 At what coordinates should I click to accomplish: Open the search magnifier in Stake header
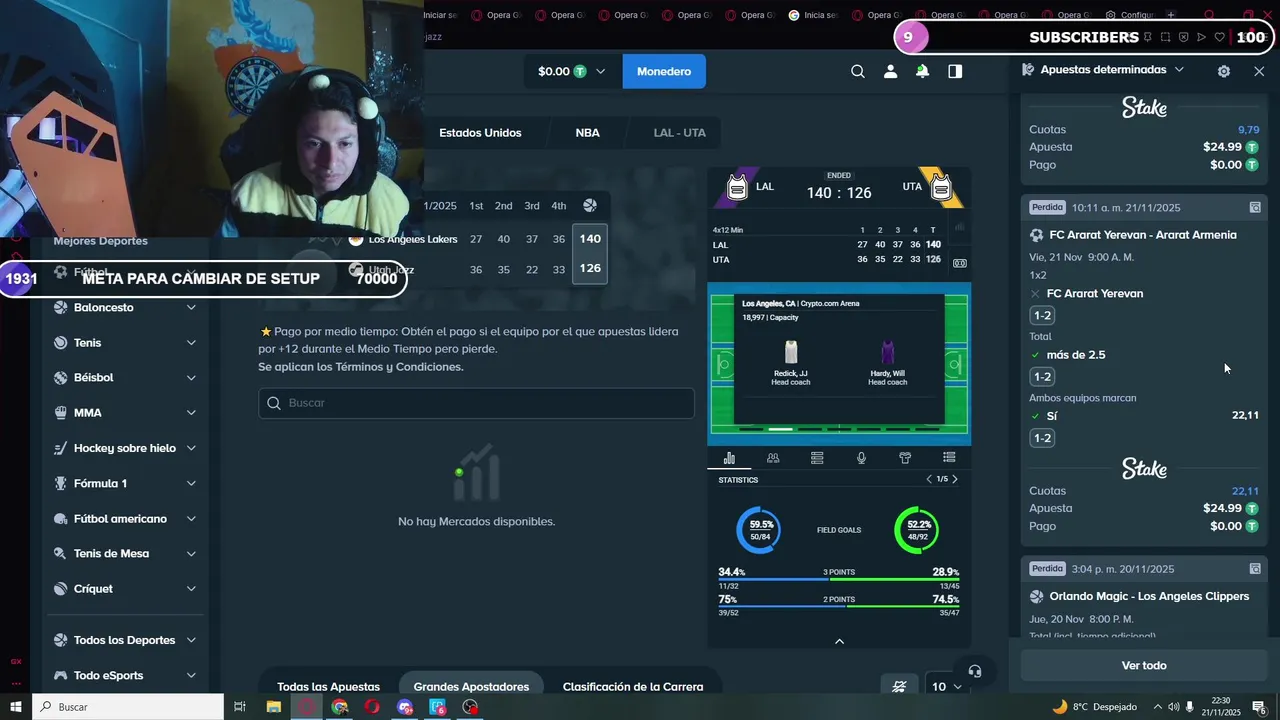[x=857, y=71]
